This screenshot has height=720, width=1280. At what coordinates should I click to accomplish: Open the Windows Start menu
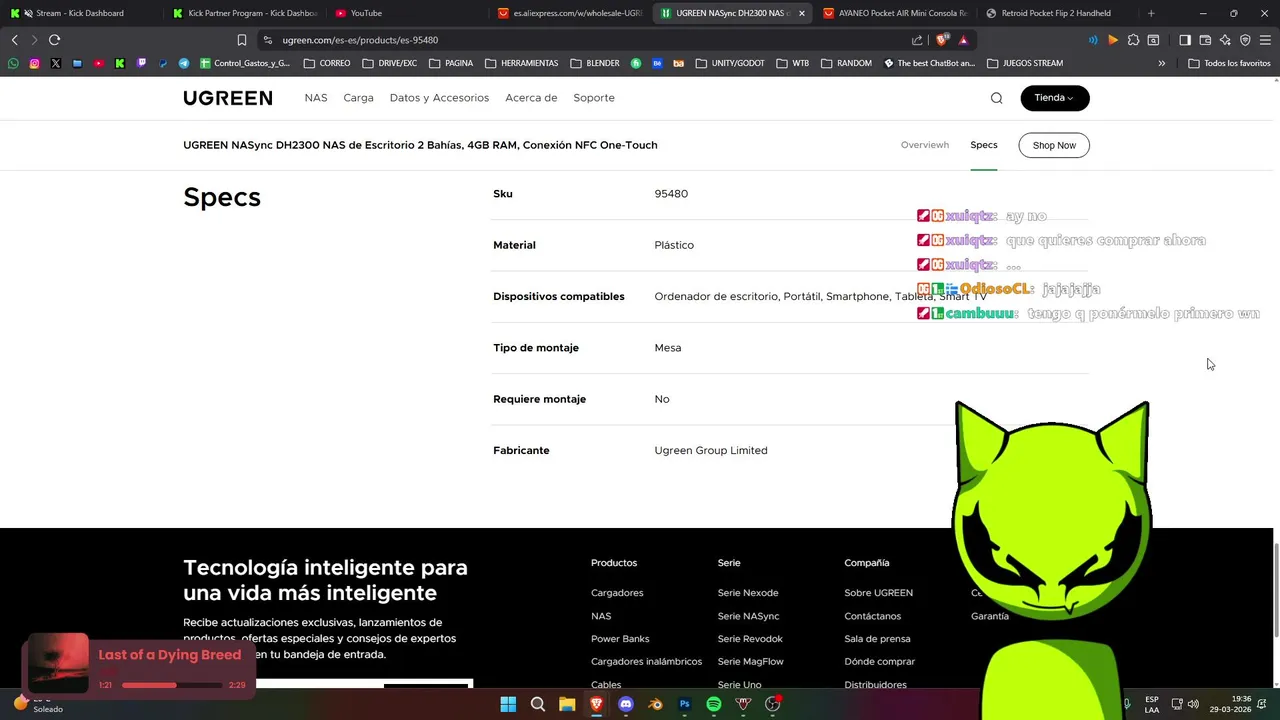[508, 704]
